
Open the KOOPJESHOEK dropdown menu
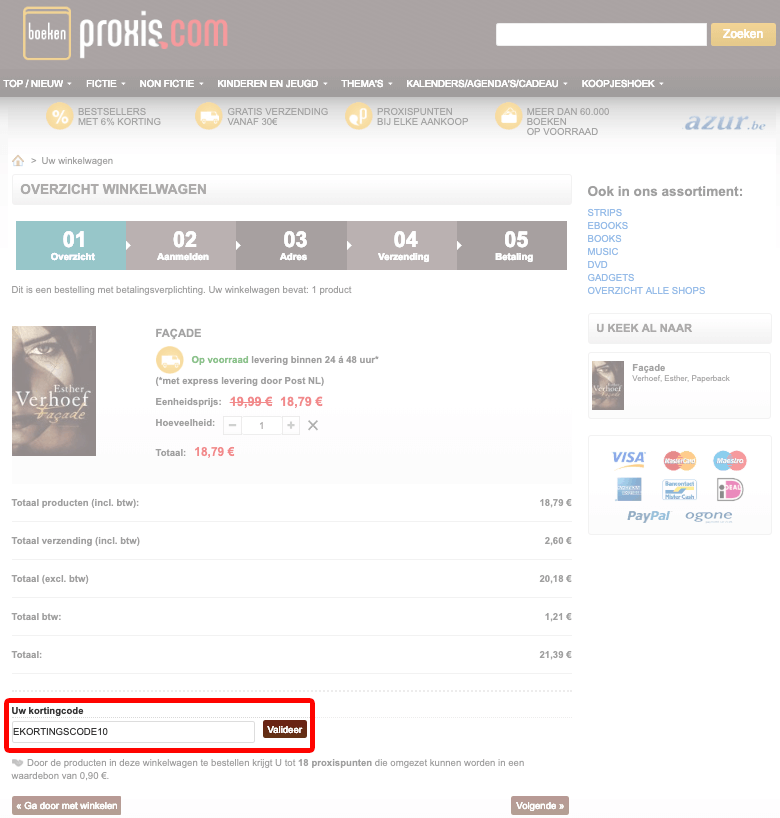tap(622, 83)
